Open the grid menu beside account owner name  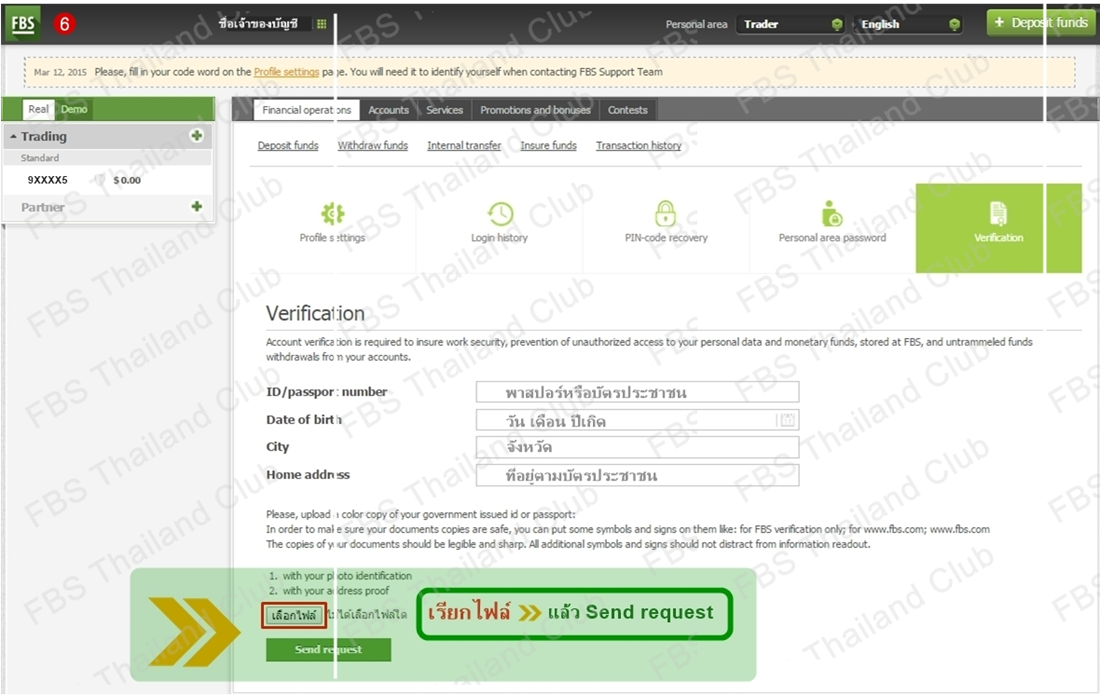tap(321, 24)
